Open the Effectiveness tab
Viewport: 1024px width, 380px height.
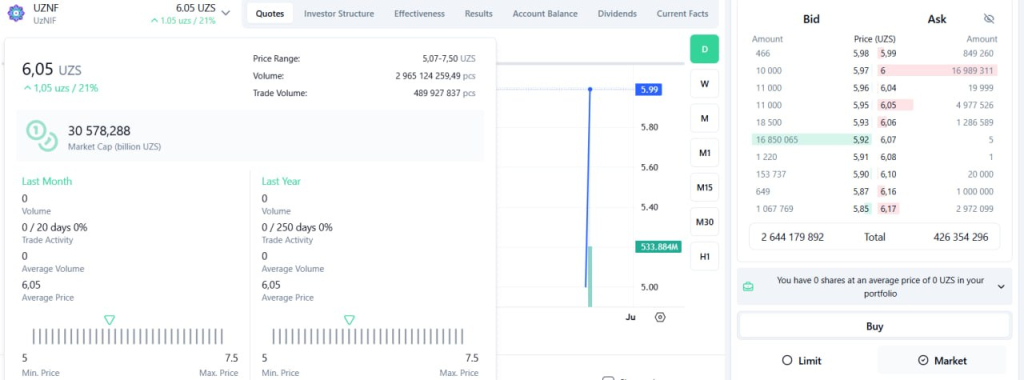(x=419, y=14)
